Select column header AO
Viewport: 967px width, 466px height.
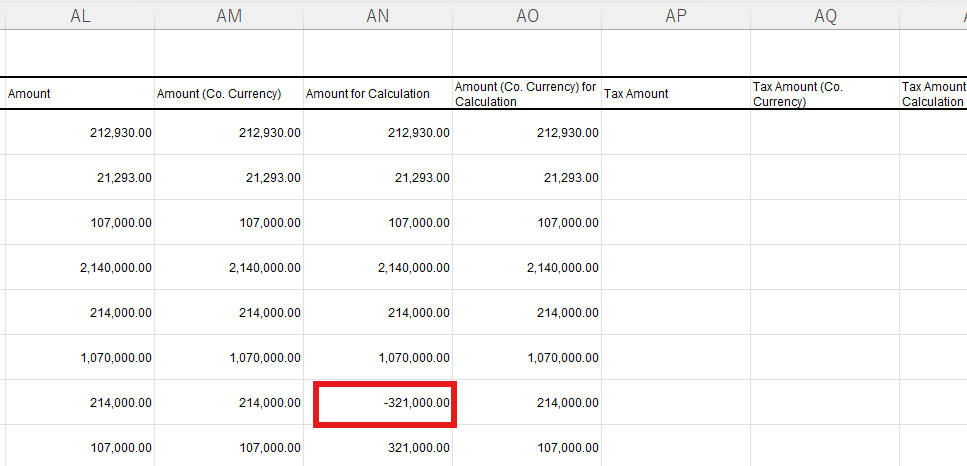tap(527, 16)
